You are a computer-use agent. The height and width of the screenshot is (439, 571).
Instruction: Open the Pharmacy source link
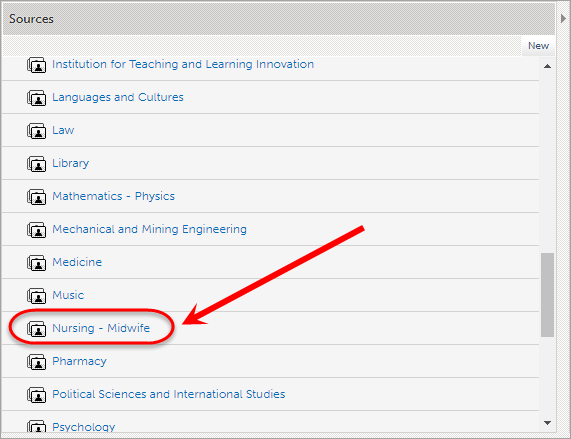point(79,361)
